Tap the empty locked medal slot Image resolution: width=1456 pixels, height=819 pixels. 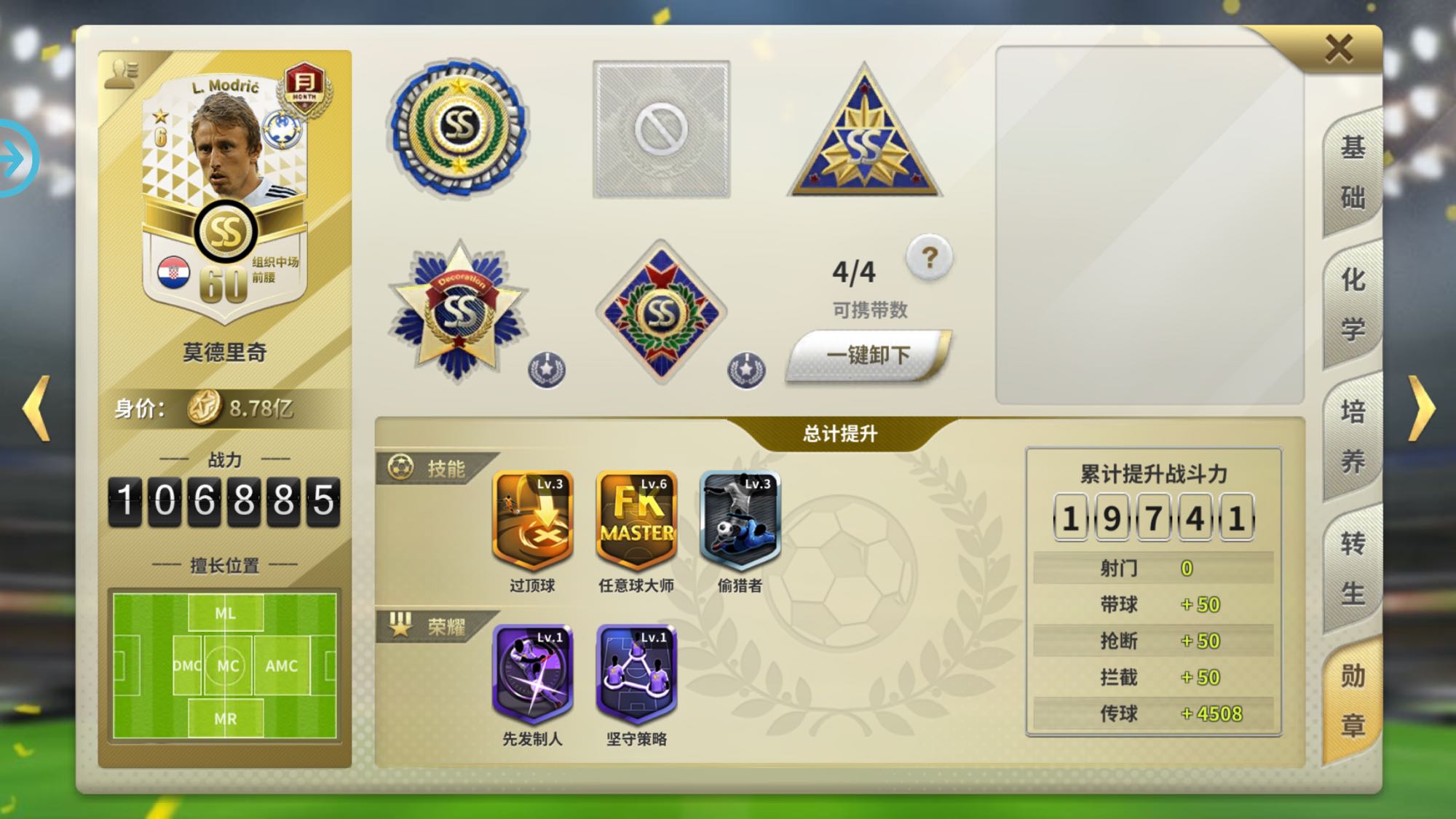[661, 130]
